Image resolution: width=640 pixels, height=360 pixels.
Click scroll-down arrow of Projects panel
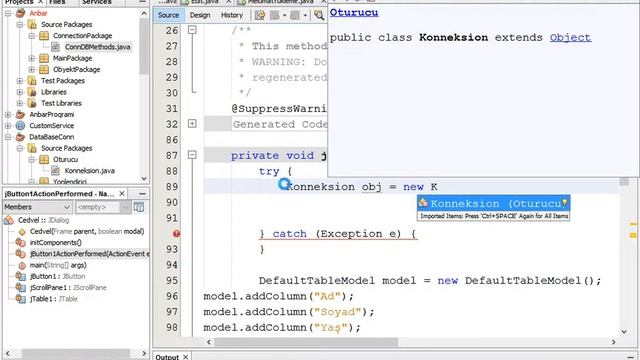(144, 178)
